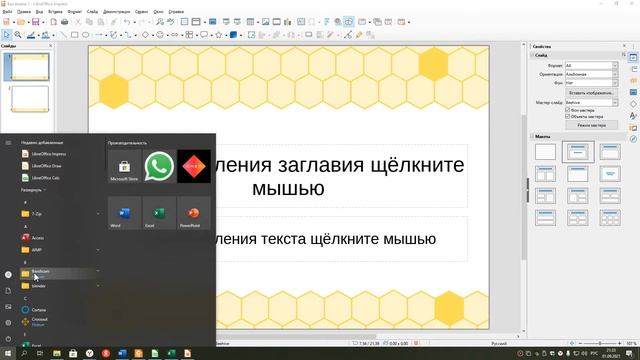Click the slide content placeholder text box
The width and height of the screenshot is (640, 360).
tap(341, 239)
